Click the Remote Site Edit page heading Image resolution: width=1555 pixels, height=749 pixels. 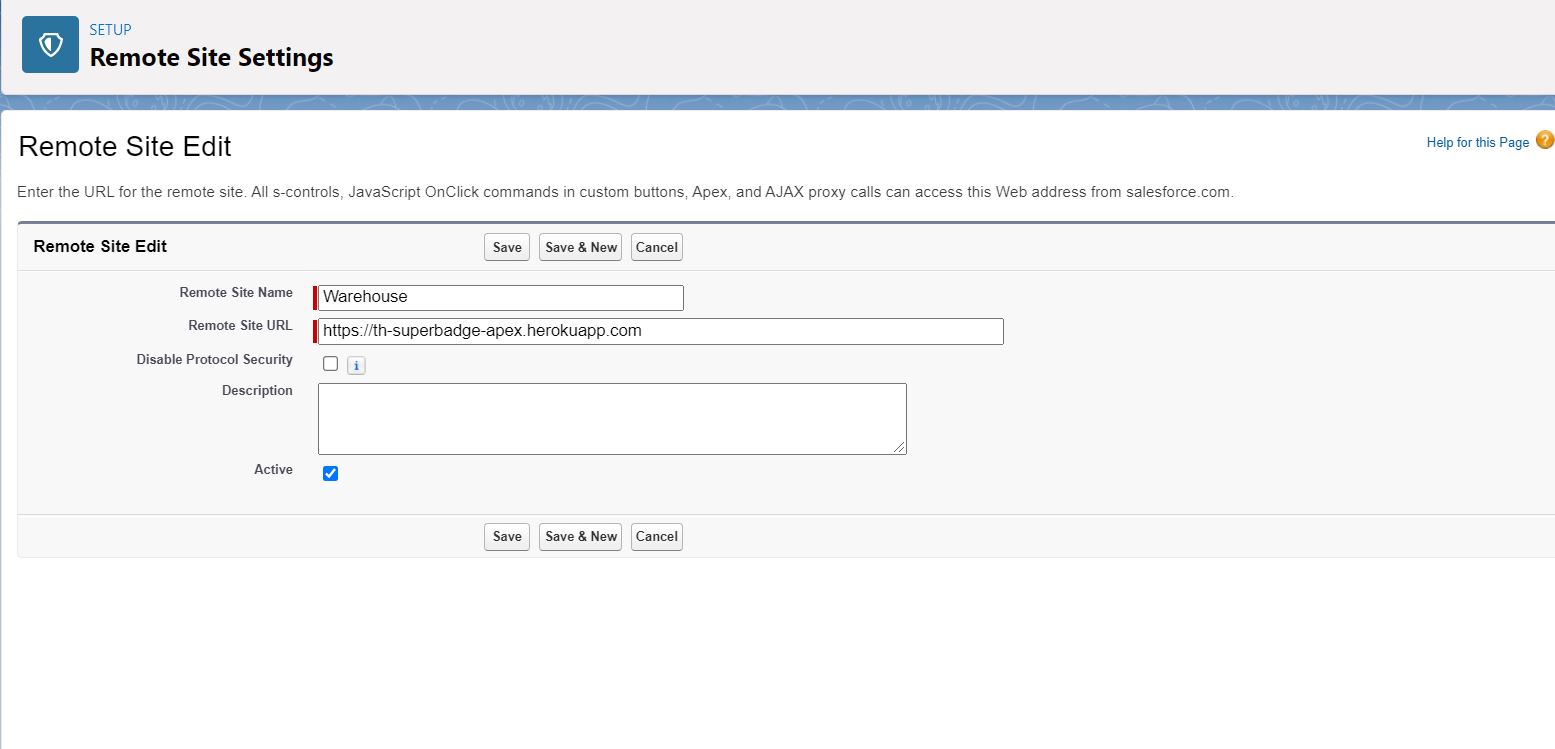(125, 147)
